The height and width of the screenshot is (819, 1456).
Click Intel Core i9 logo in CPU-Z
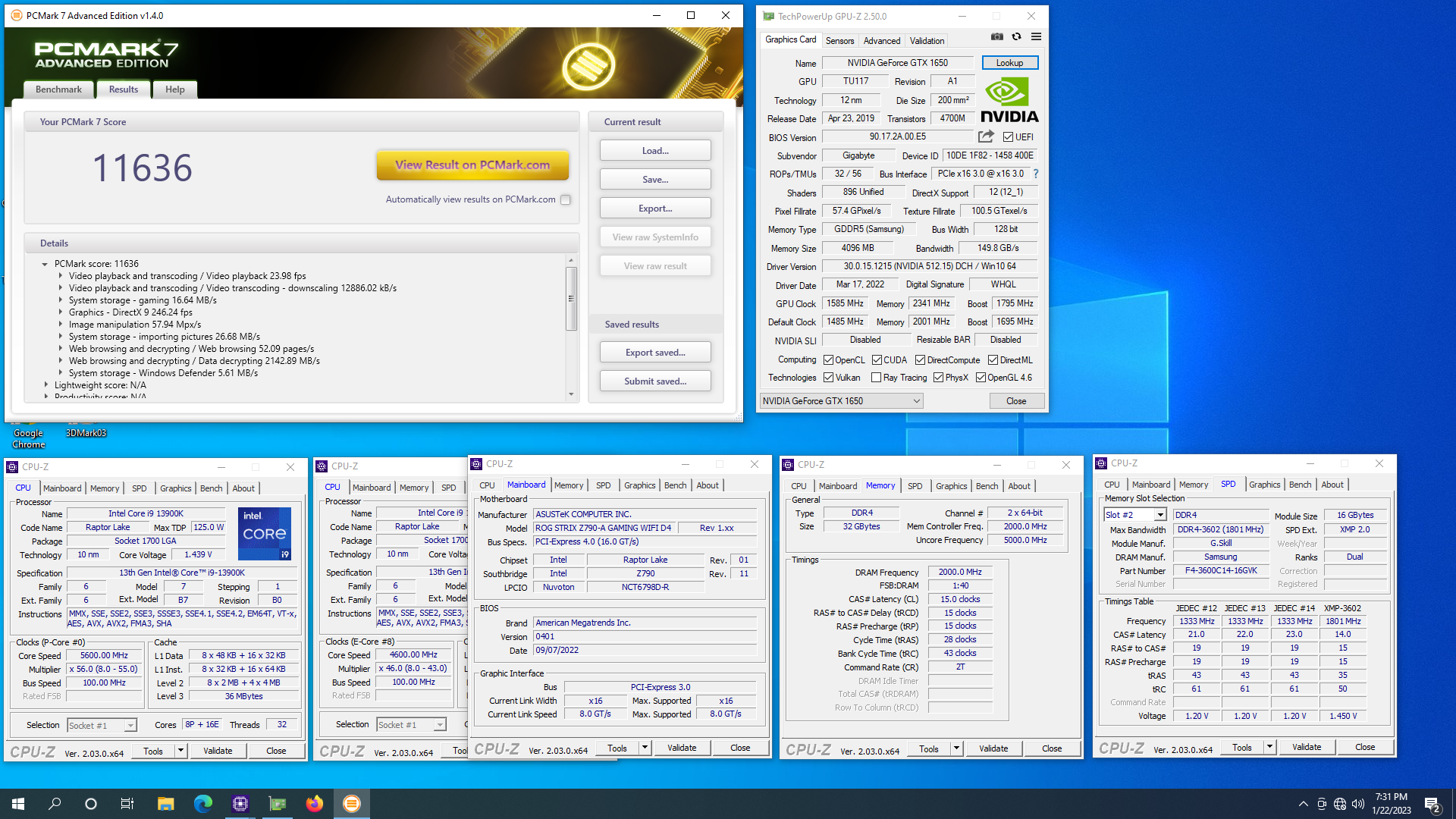(264, 534)
